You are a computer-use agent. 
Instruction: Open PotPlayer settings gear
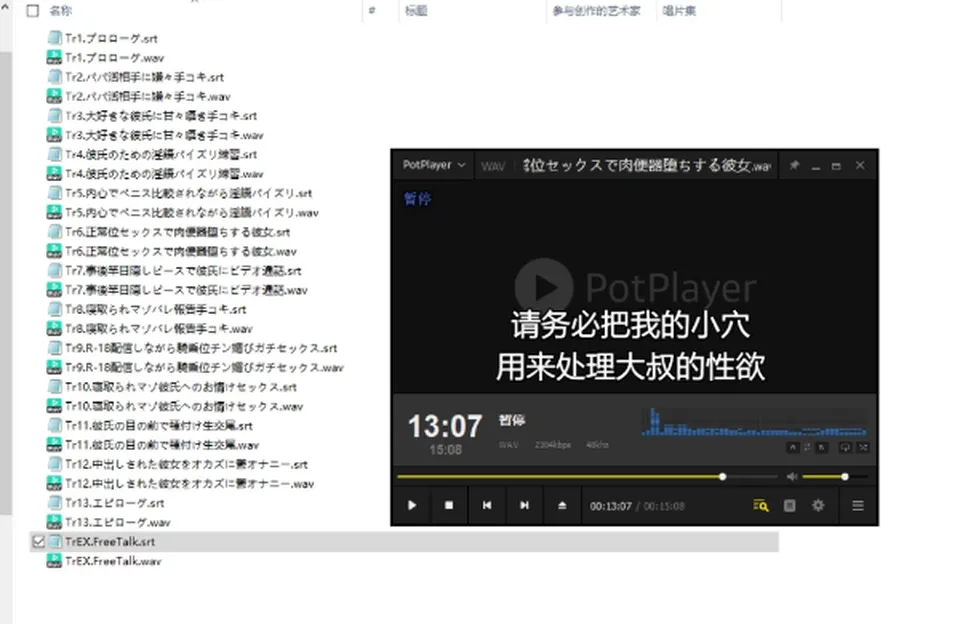[818, 505]
